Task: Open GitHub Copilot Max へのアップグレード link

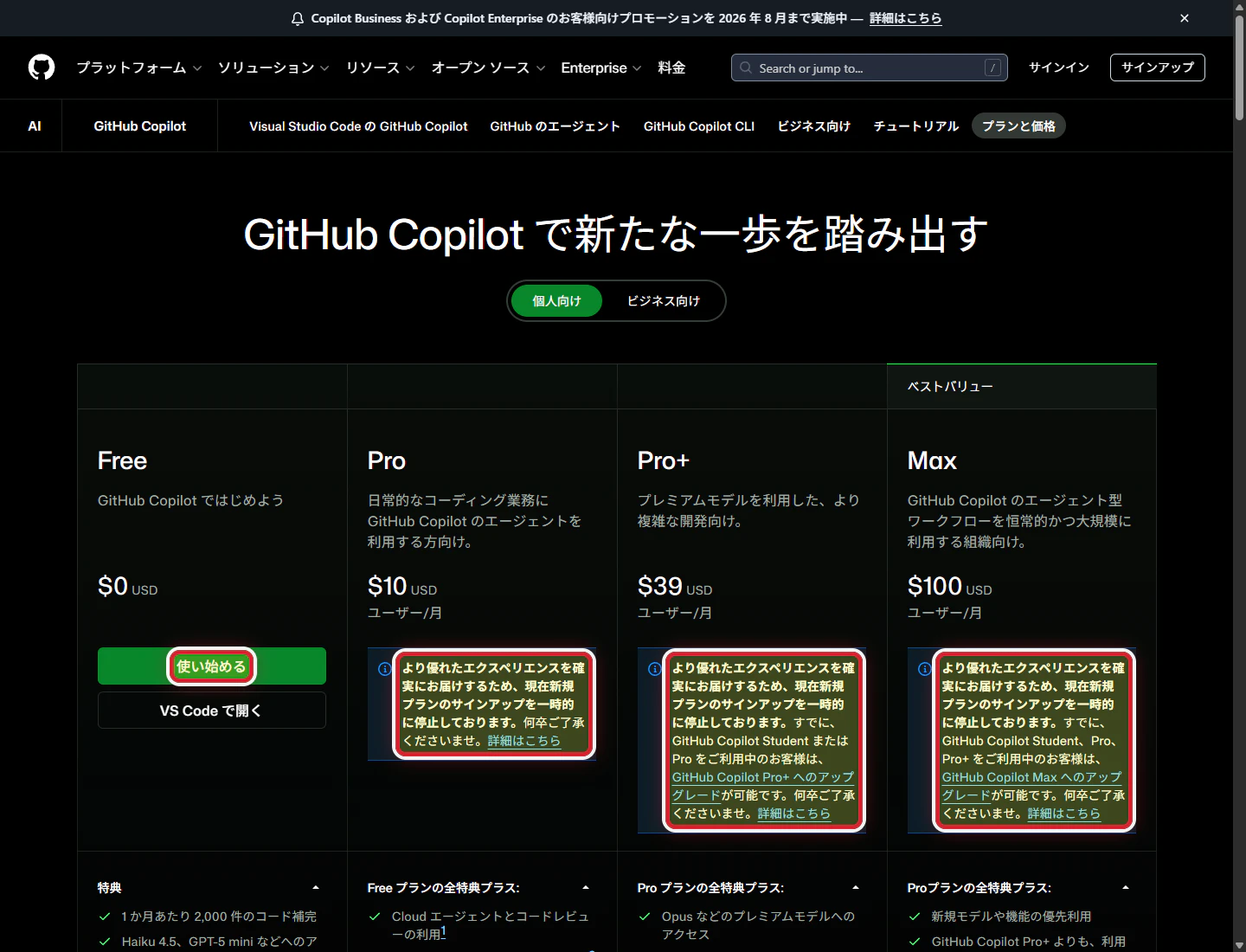Action: [x=1031, y=786]
